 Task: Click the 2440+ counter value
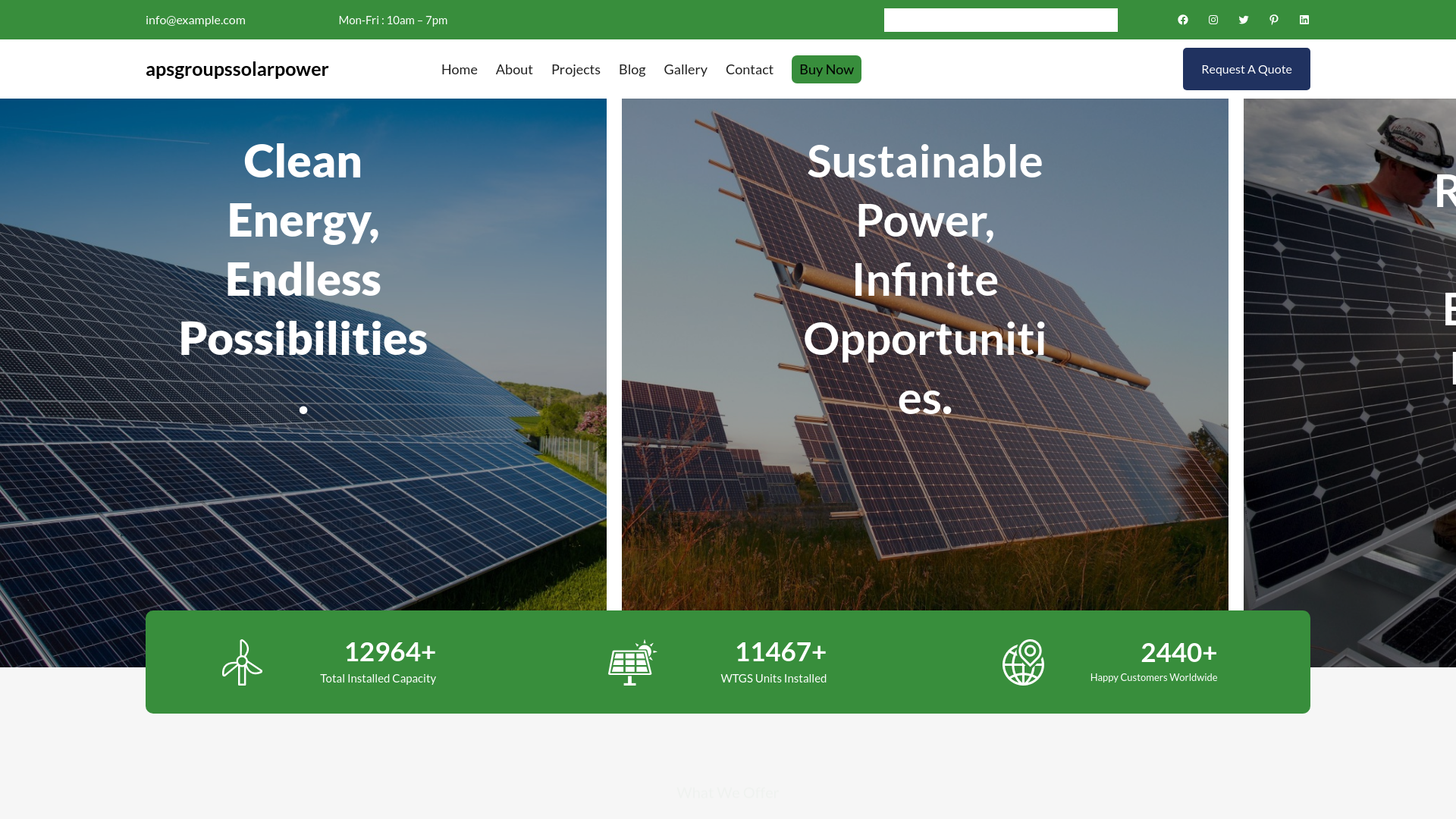click(1178, 652)
